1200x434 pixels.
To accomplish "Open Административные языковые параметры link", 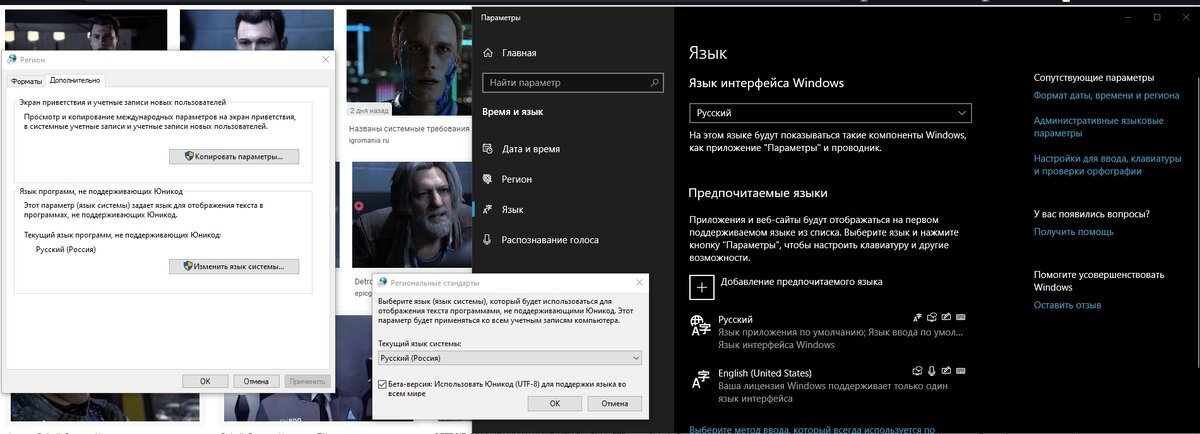I will tap(1099, 126).
